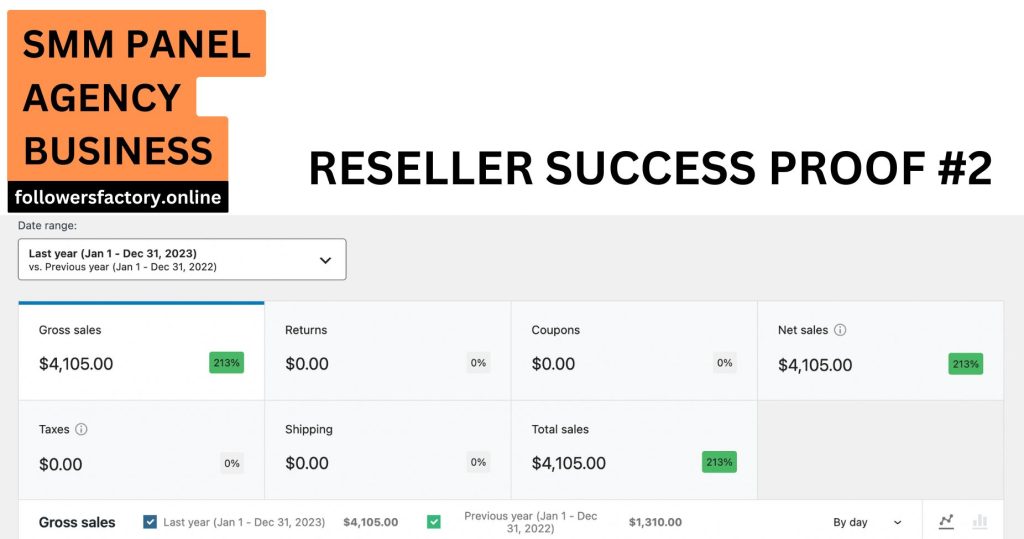Switch to bar chart view icon
Screen dimensions: 1024x539
point(980,521)
